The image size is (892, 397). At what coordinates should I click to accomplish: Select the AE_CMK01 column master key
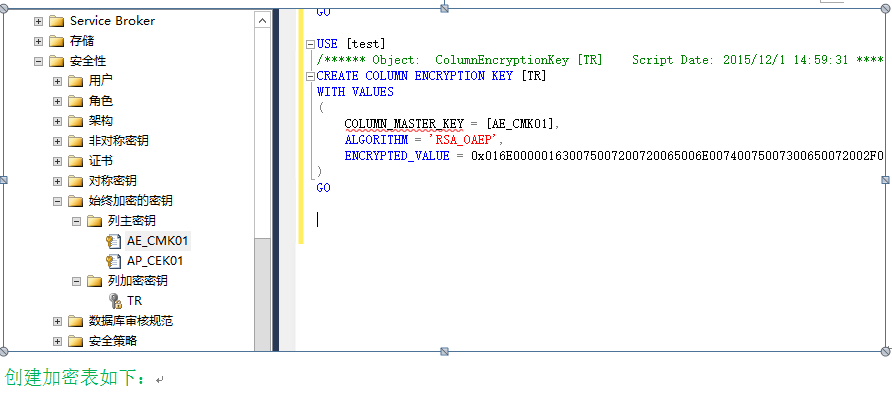(158, 241)
